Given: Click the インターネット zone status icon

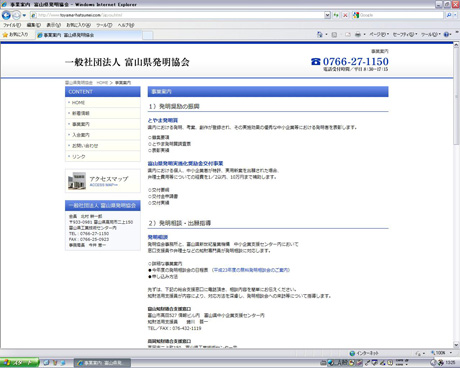Looking at the screenshot, I should [x=352, y=353].
